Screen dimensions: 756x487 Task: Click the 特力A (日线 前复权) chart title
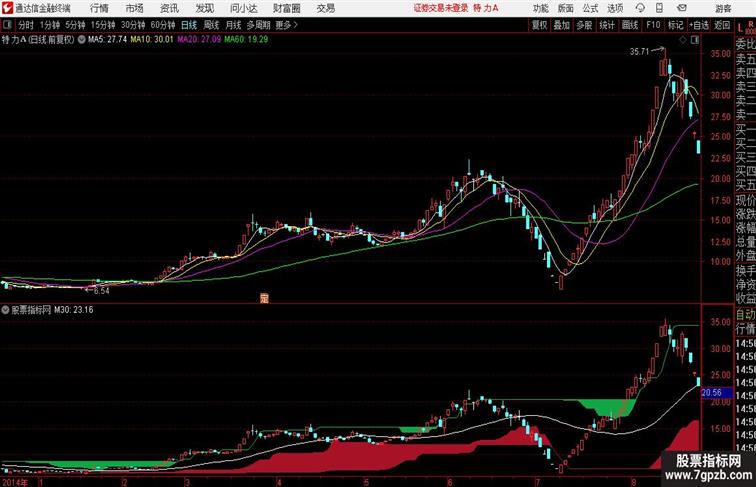pyautogui.click(x=38, y=40)
